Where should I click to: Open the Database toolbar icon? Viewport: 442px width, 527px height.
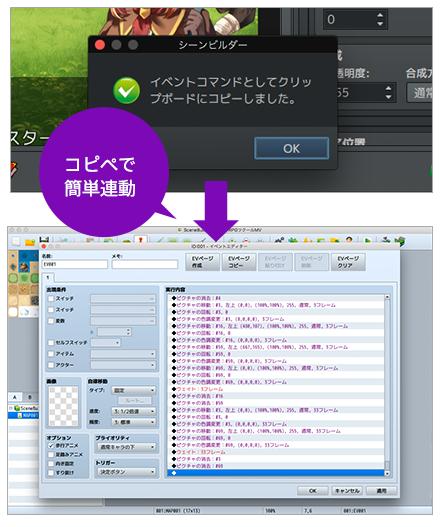pyautogui.click(x=279, y=240)
